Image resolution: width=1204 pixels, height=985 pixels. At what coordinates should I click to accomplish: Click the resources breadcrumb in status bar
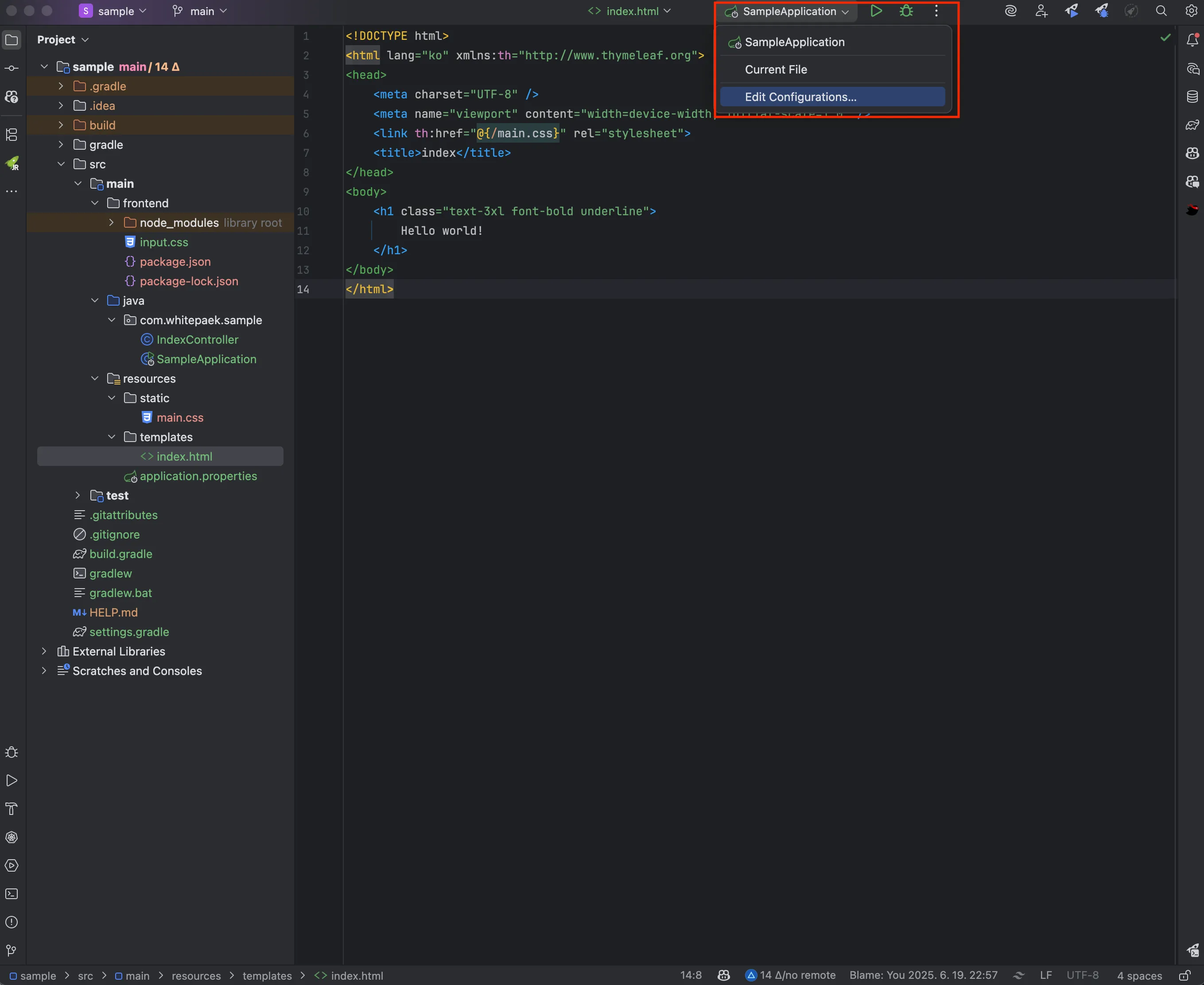[x=196, y=976]
